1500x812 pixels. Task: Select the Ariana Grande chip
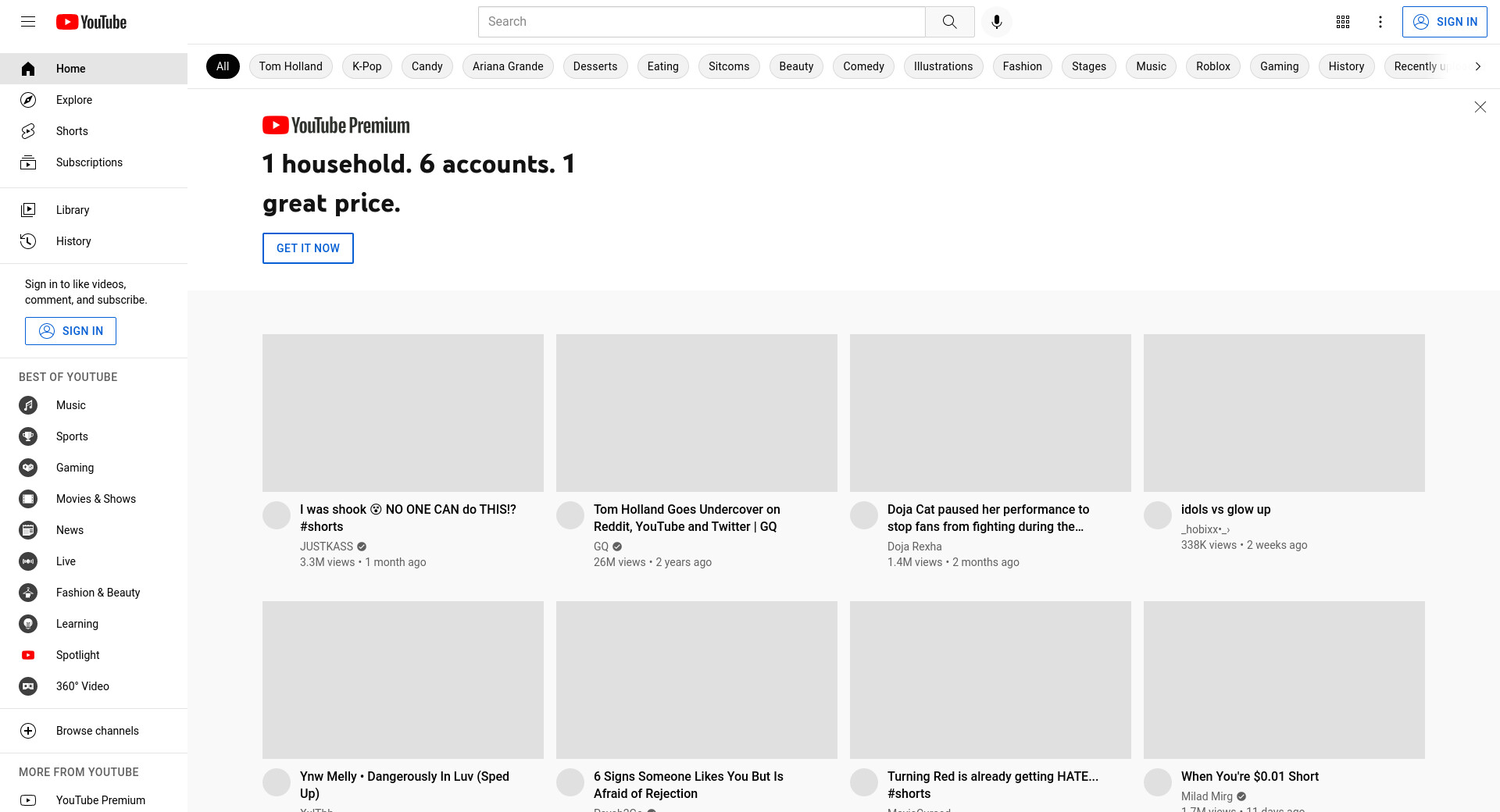(508, 66)
